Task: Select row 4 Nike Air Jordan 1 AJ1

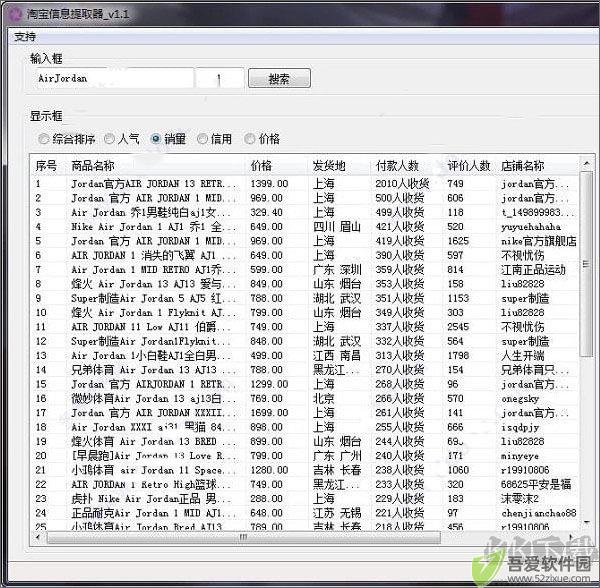Action: pos(304,226)
